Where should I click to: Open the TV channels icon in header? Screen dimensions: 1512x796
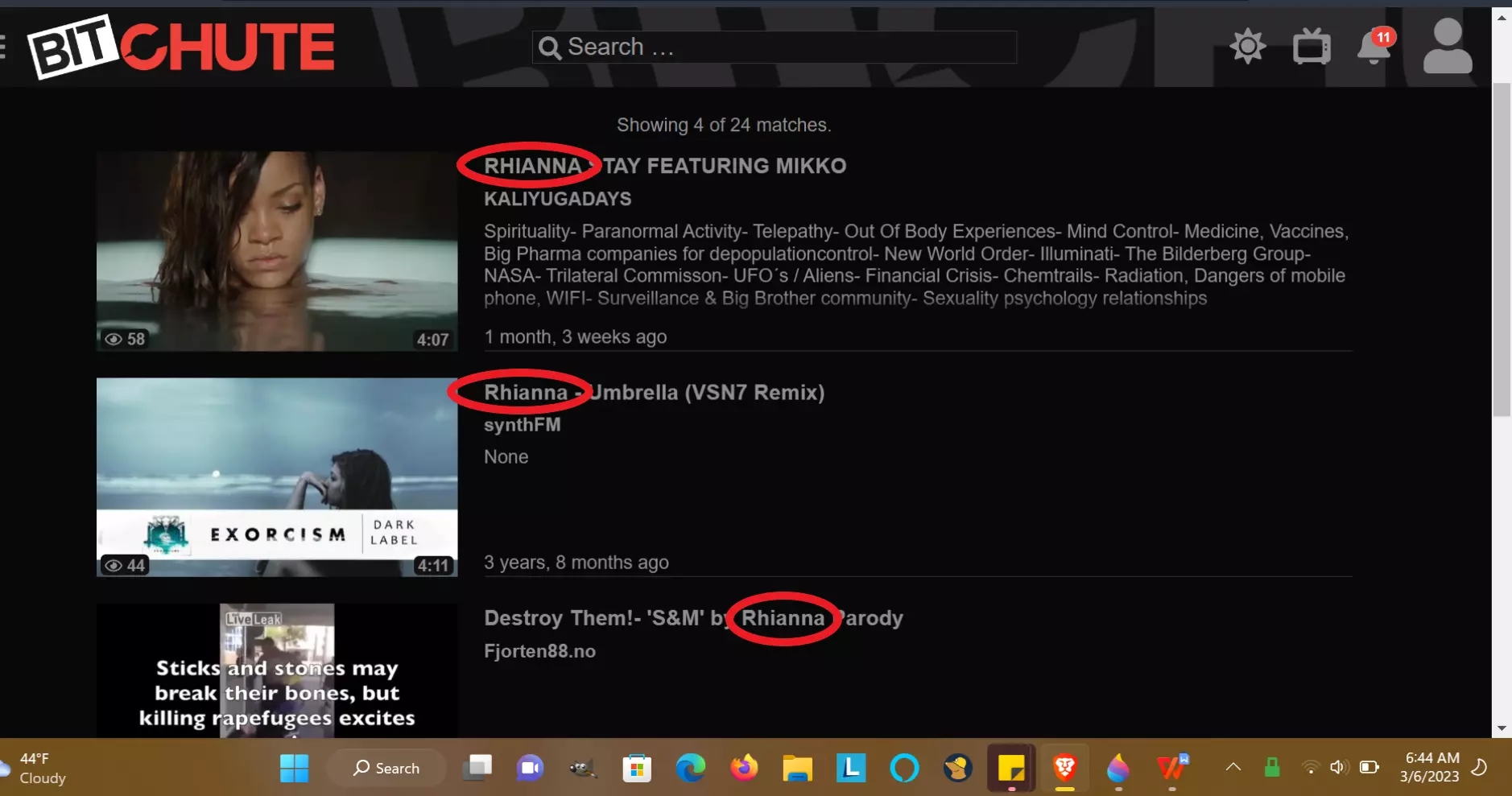(1312, 47)
